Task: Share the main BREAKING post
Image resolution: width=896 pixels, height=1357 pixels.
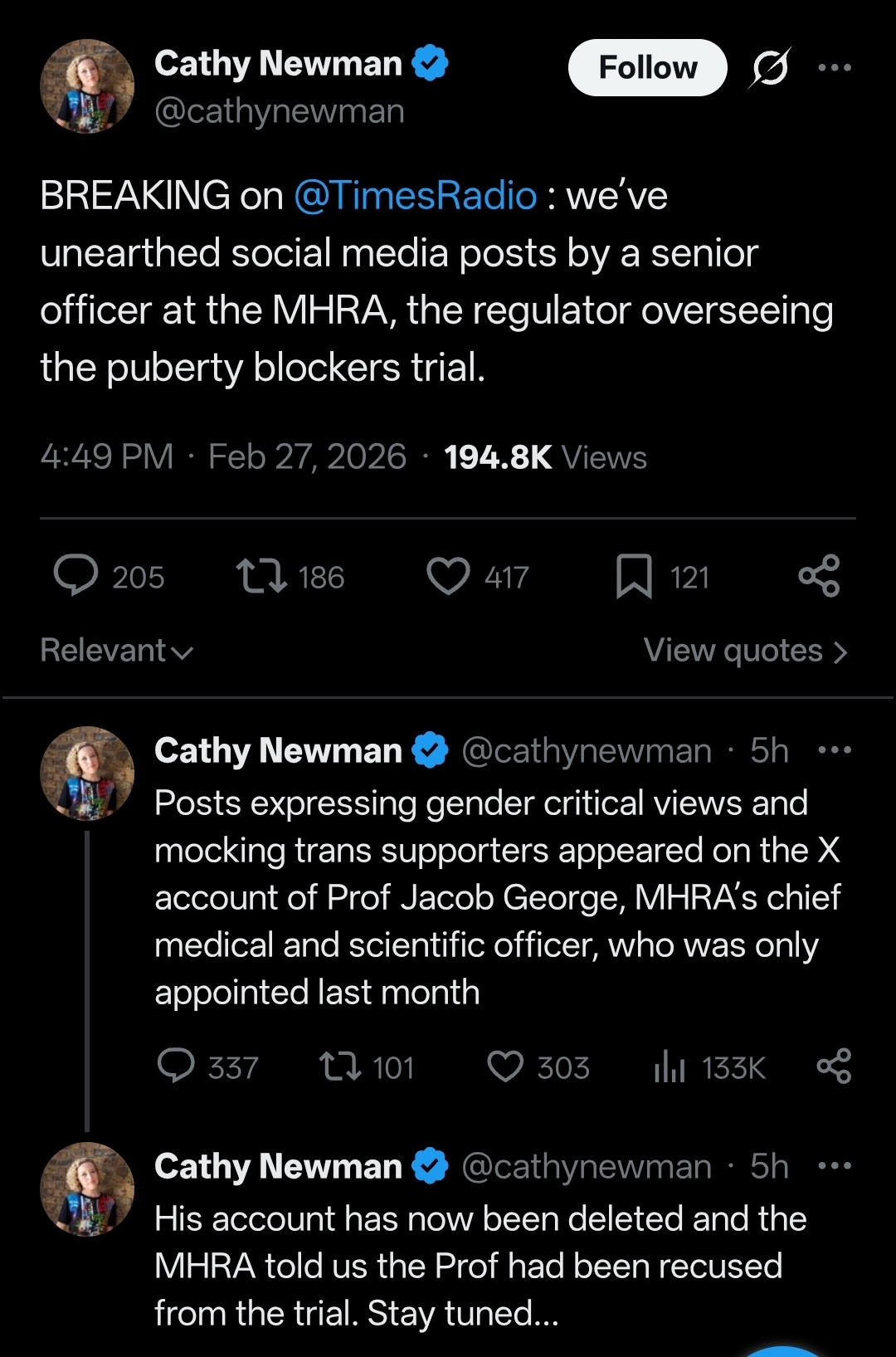Action: (x=819, y=576)
